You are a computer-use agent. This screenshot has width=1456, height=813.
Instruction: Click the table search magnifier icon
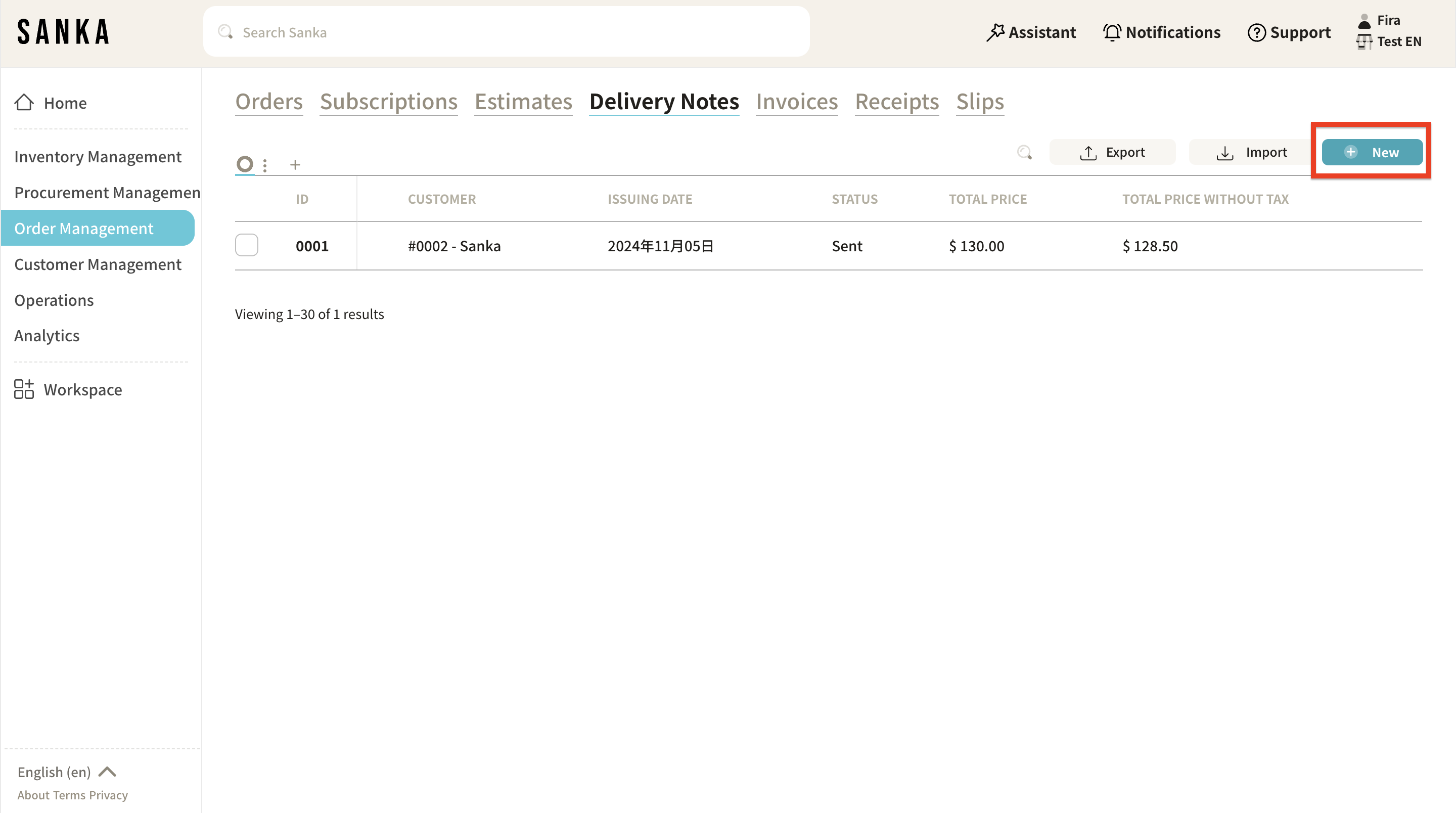click(x=1024, y=152)
